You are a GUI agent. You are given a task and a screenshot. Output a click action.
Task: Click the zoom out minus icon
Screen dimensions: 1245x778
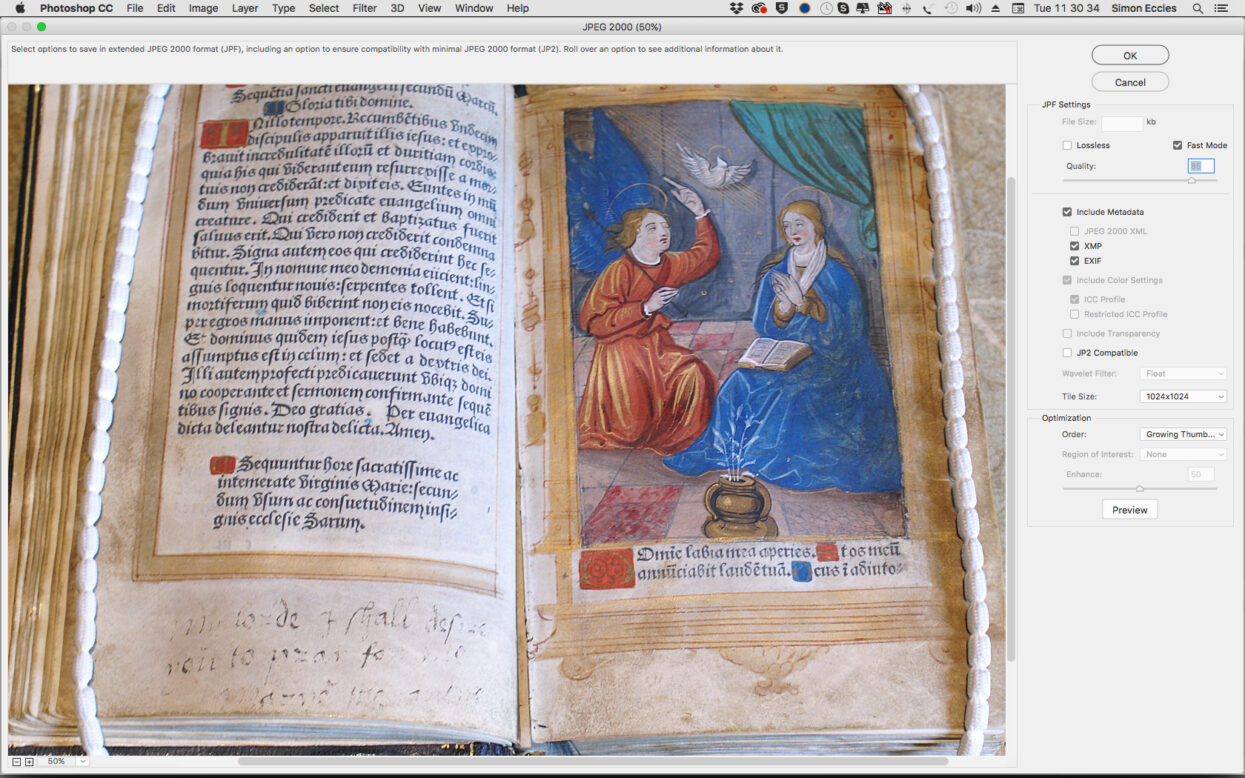(x=17, y=762)
